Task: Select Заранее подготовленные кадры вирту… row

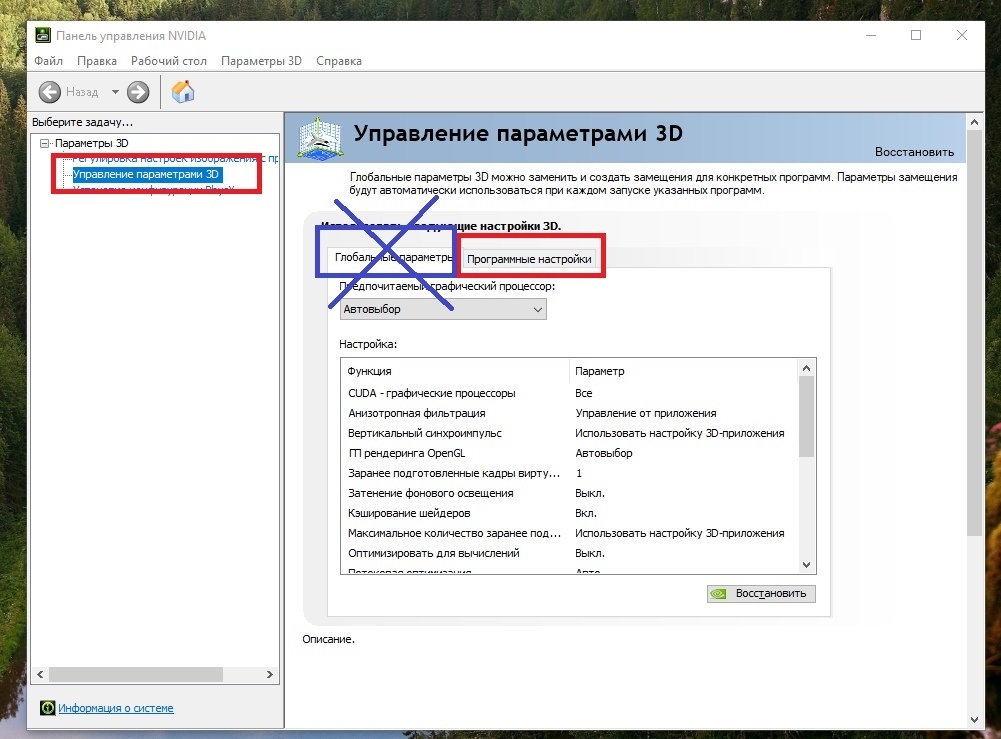Action: 568,473
